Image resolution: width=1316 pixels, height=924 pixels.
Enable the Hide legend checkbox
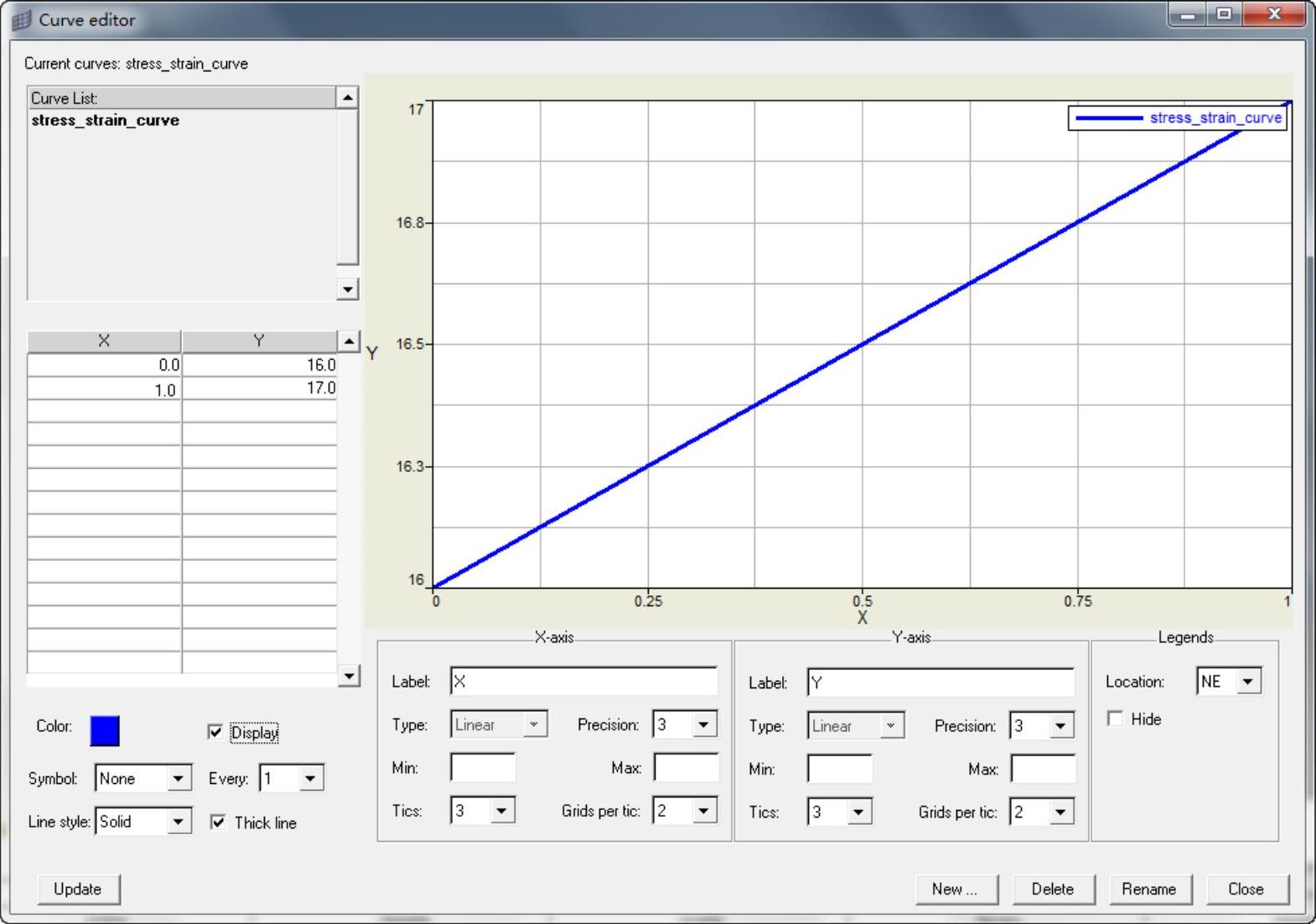[1116, 719]
